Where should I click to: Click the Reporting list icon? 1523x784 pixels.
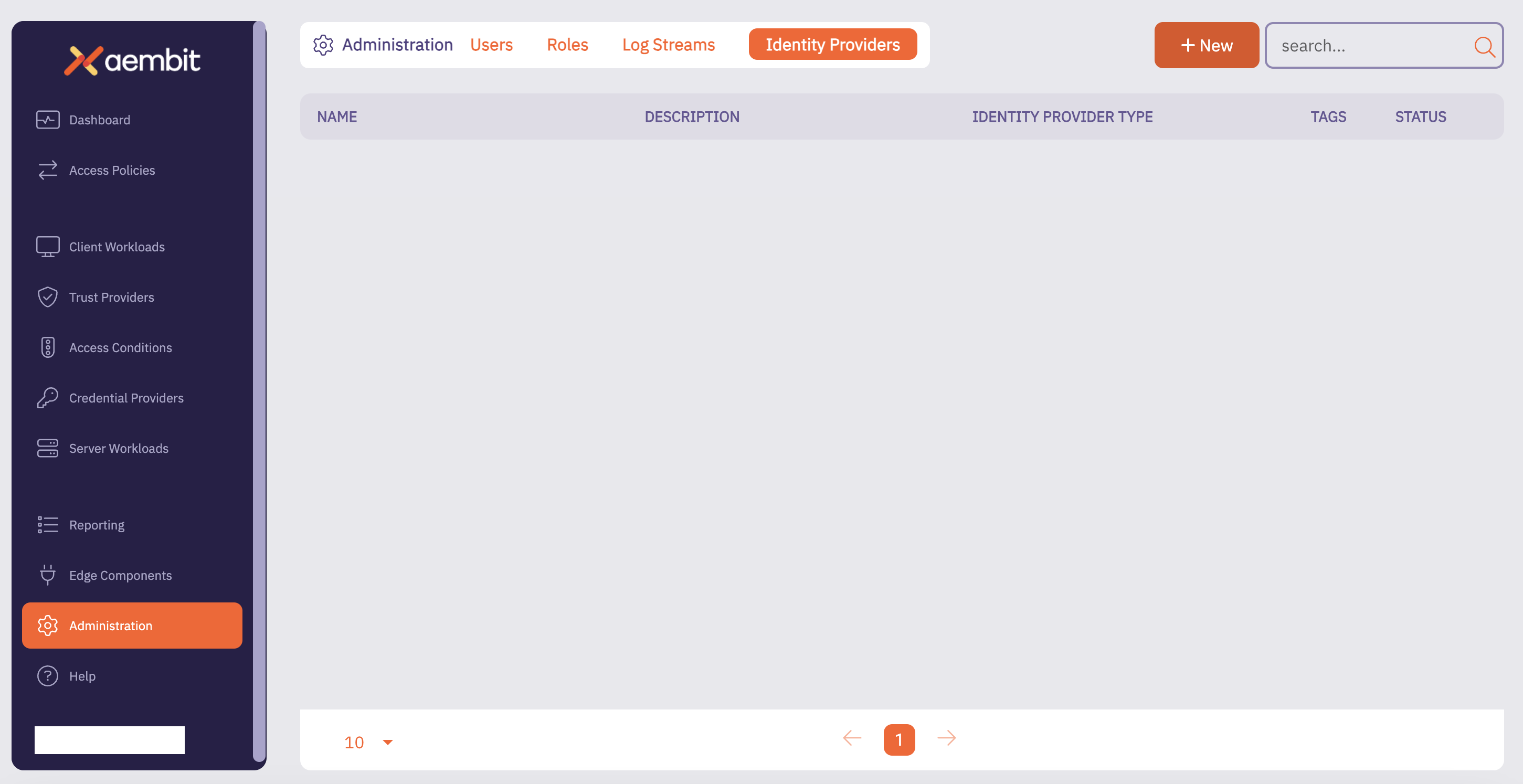[48, 524]
